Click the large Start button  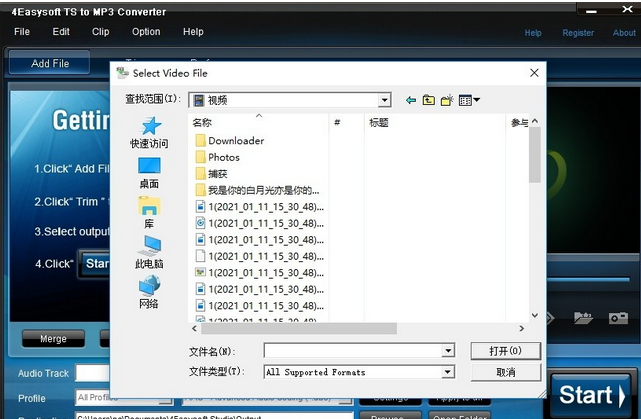[x=591, y=395]
